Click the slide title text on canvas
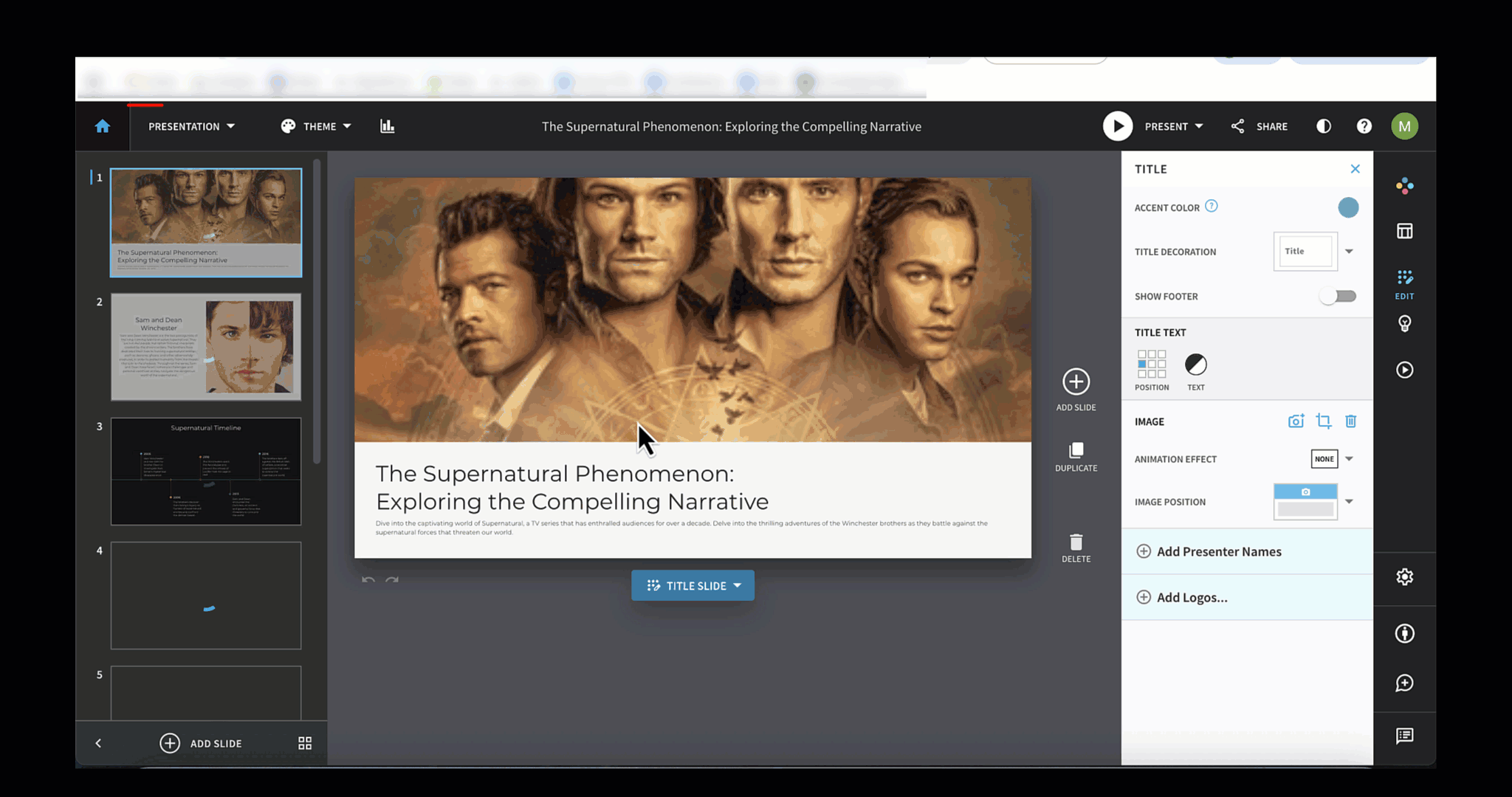 click(x=572, y=487)
